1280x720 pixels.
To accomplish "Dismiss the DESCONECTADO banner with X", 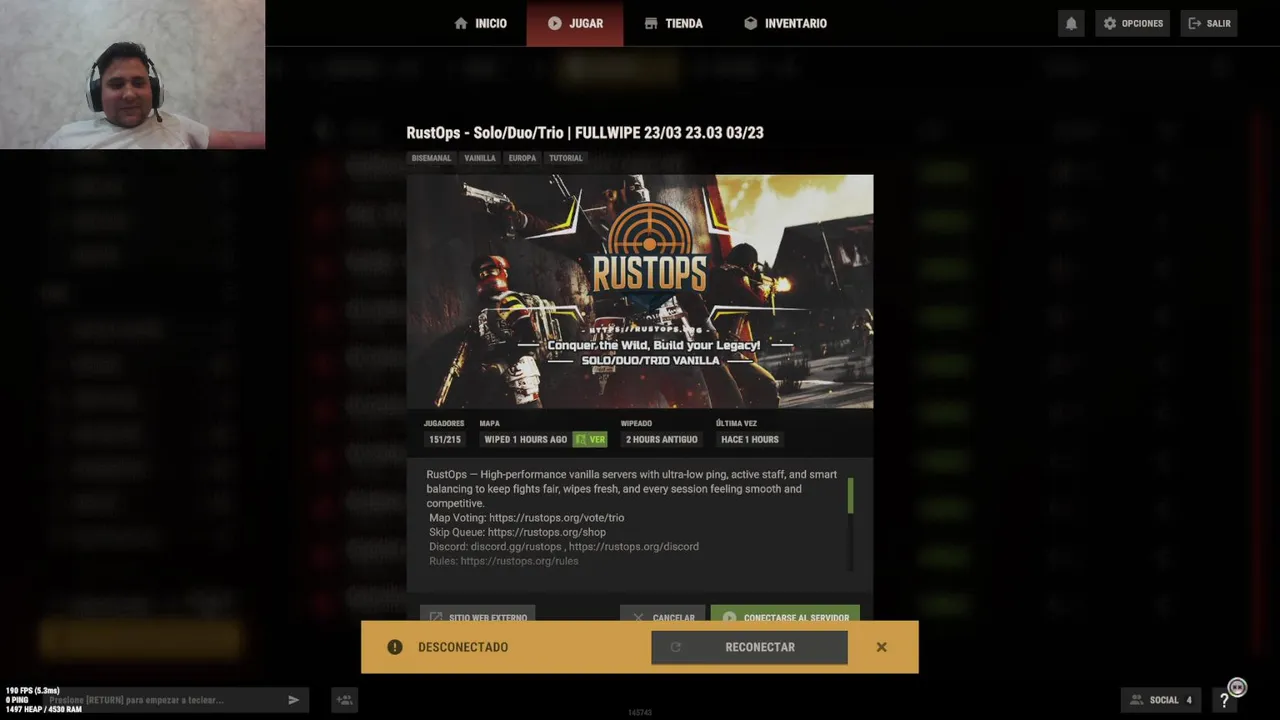I will [881, 647].
